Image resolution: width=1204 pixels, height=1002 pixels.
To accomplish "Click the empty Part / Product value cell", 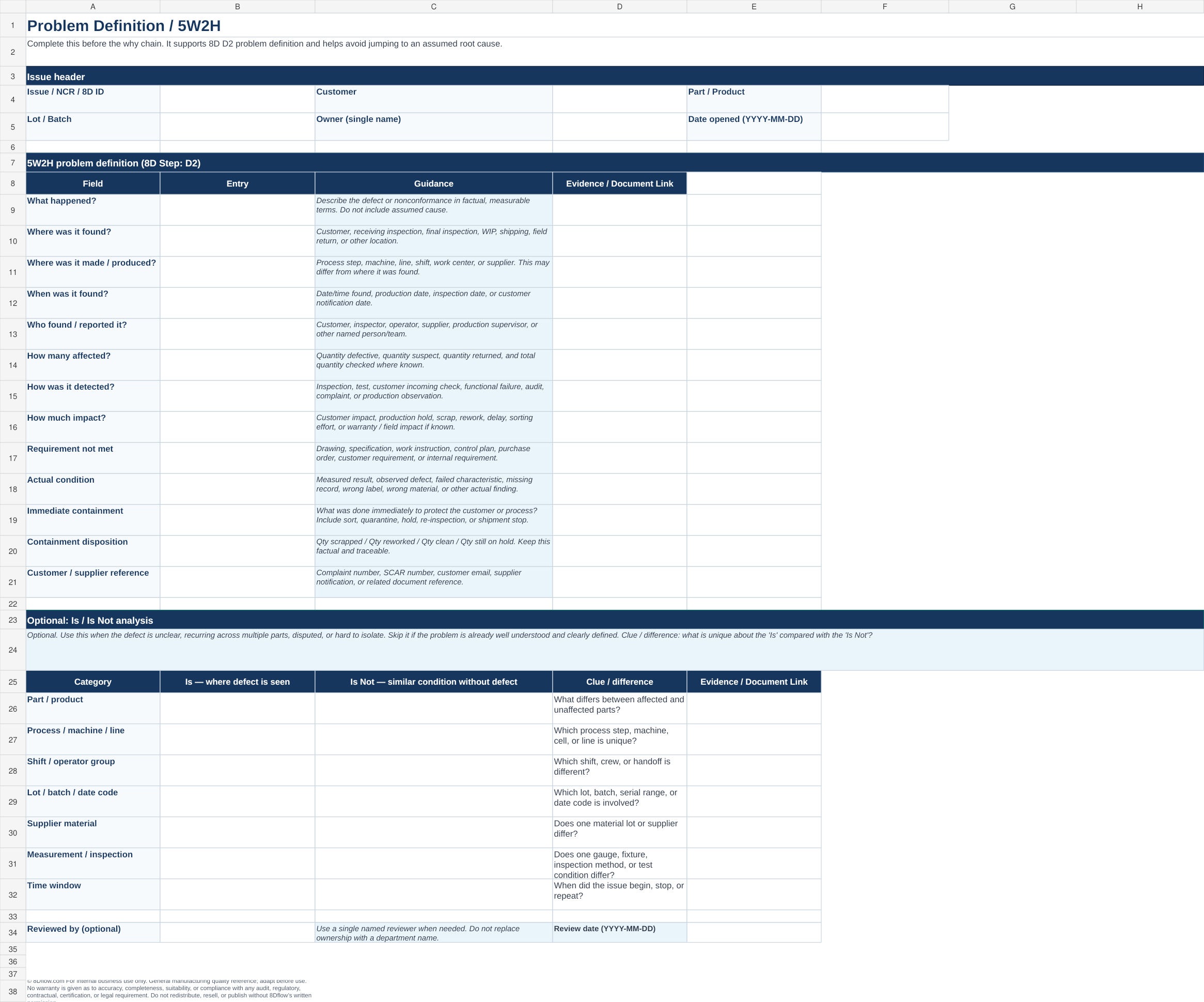I will (885, 99).
